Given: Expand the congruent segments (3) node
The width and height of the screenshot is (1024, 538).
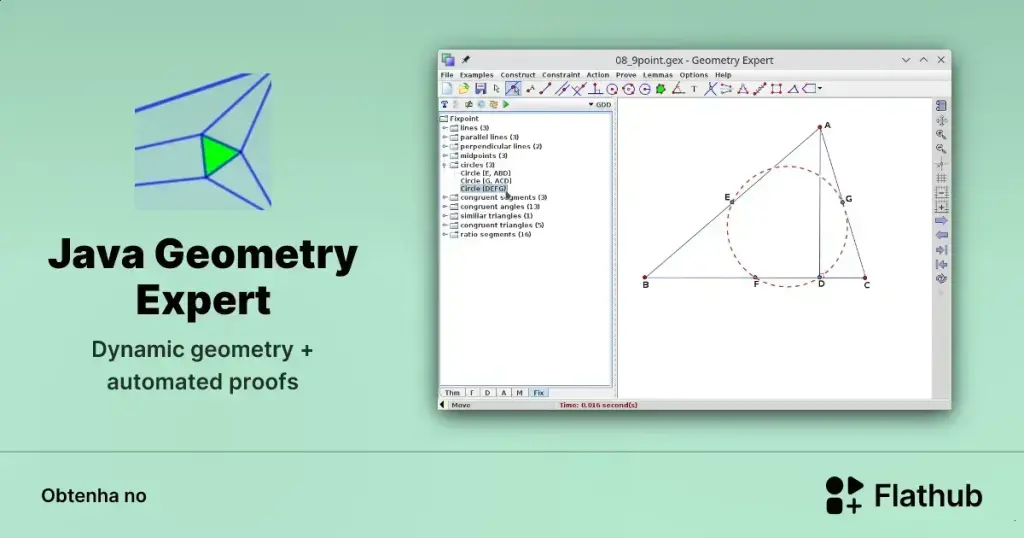Looking at the screenshot, I should click(445, 197).
